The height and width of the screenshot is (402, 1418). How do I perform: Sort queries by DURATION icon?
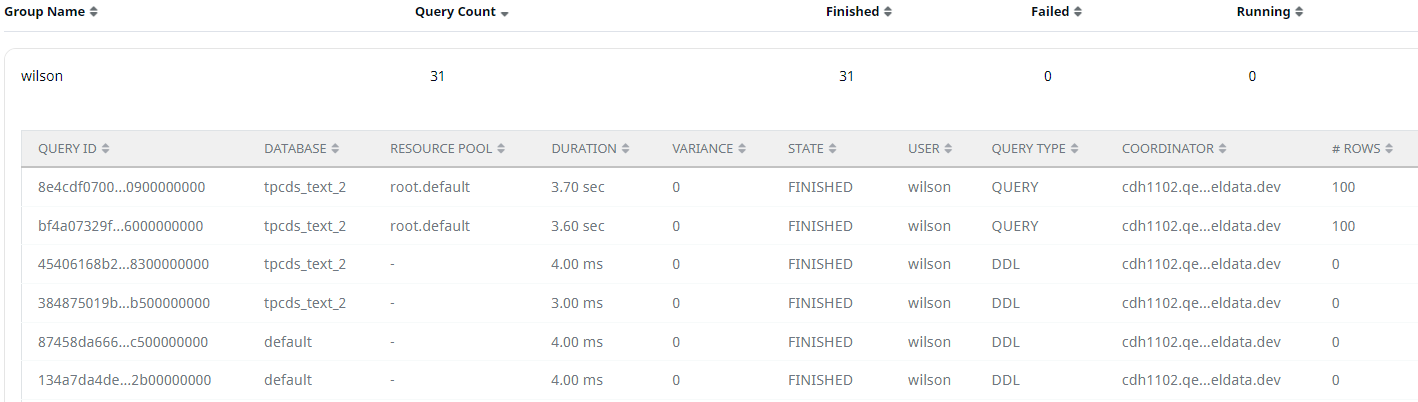click(x=625, y=148)
